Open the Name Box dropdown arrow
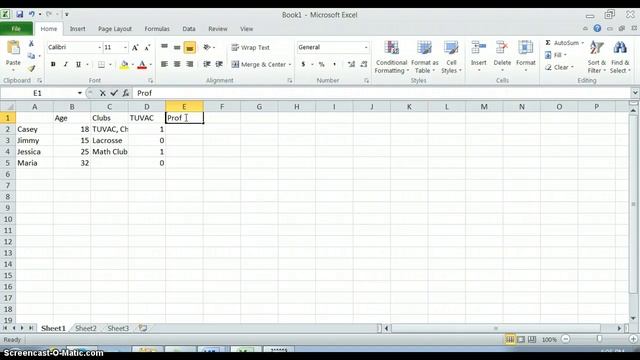Viewport: 640px width, 360px height. [80, 93]
